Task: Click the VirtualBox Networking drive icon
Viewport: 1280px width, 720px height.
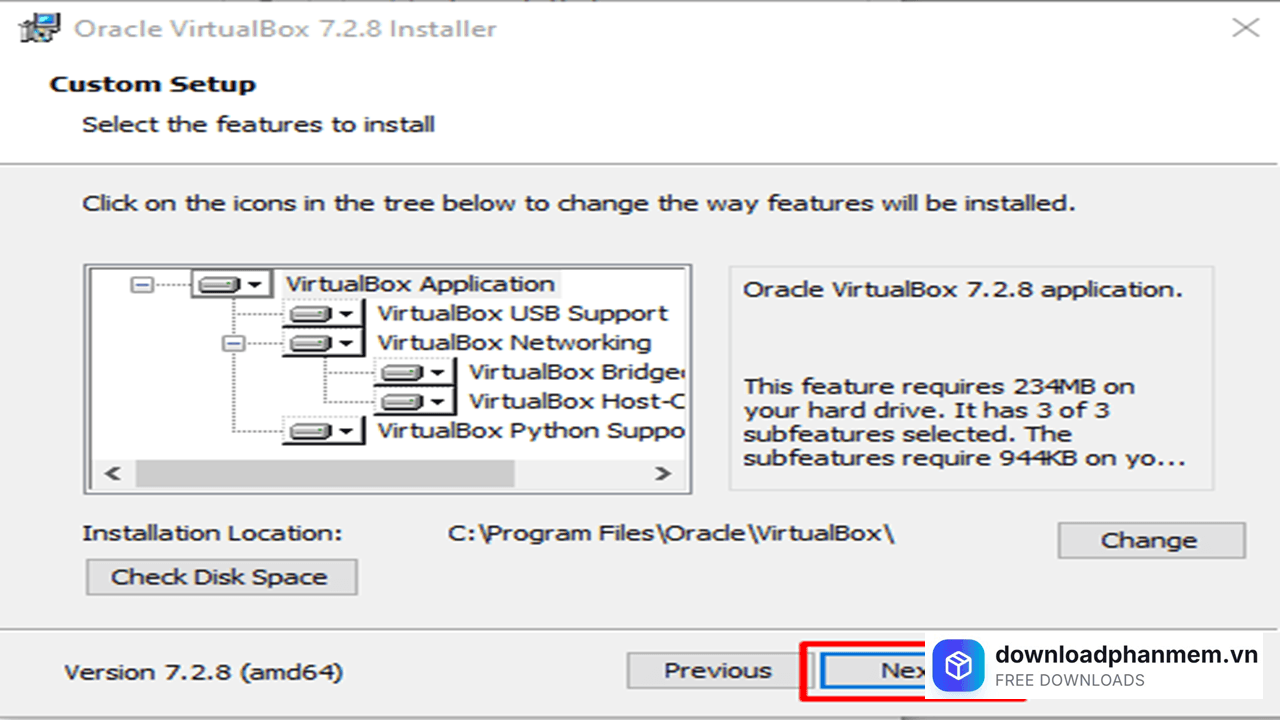Action: pyautogui.click(x=321, y=343)
